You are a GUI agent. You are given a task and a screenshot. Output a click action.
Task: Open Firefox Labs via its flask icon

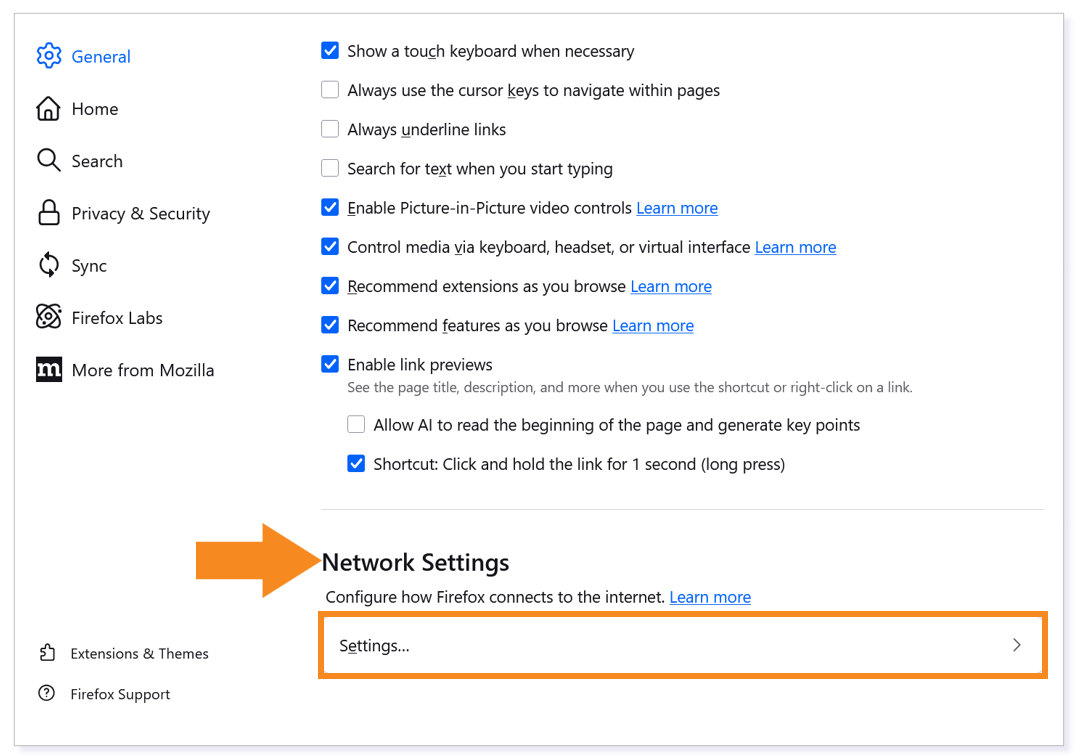48,317
